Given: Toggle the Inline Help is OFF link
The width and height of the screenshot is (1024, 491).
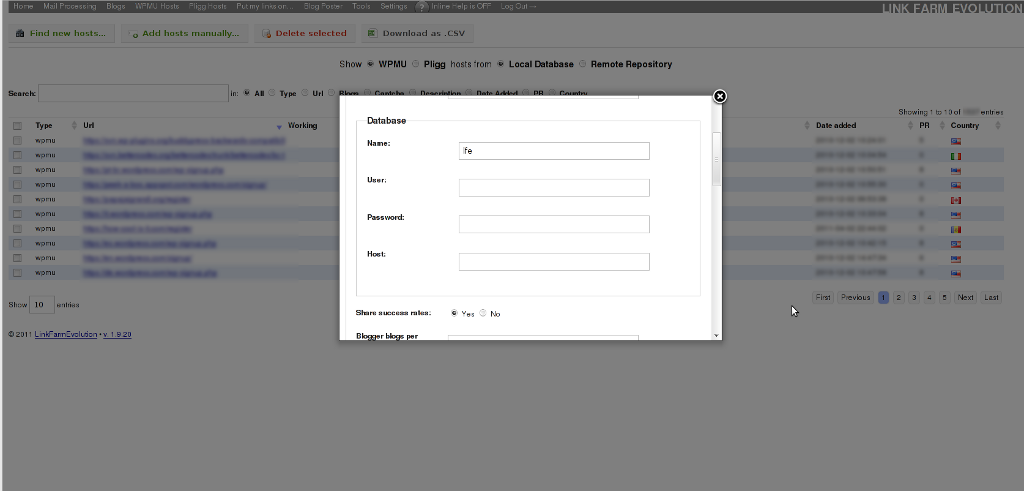Looking at the screenshot, I should 461,7.
